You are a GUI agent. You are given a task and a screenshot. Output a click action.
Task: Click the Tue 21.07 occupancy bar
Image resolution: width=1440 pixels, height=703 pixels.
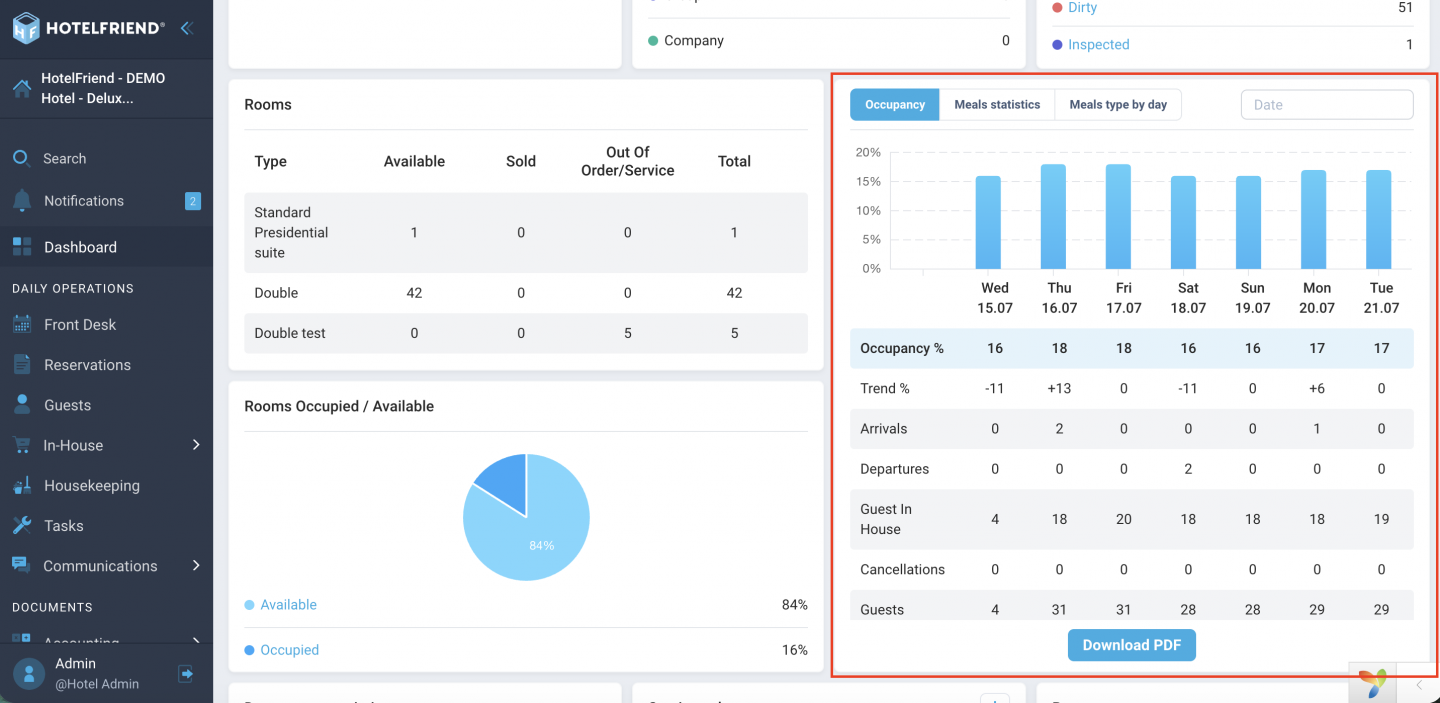(1379, 220)
